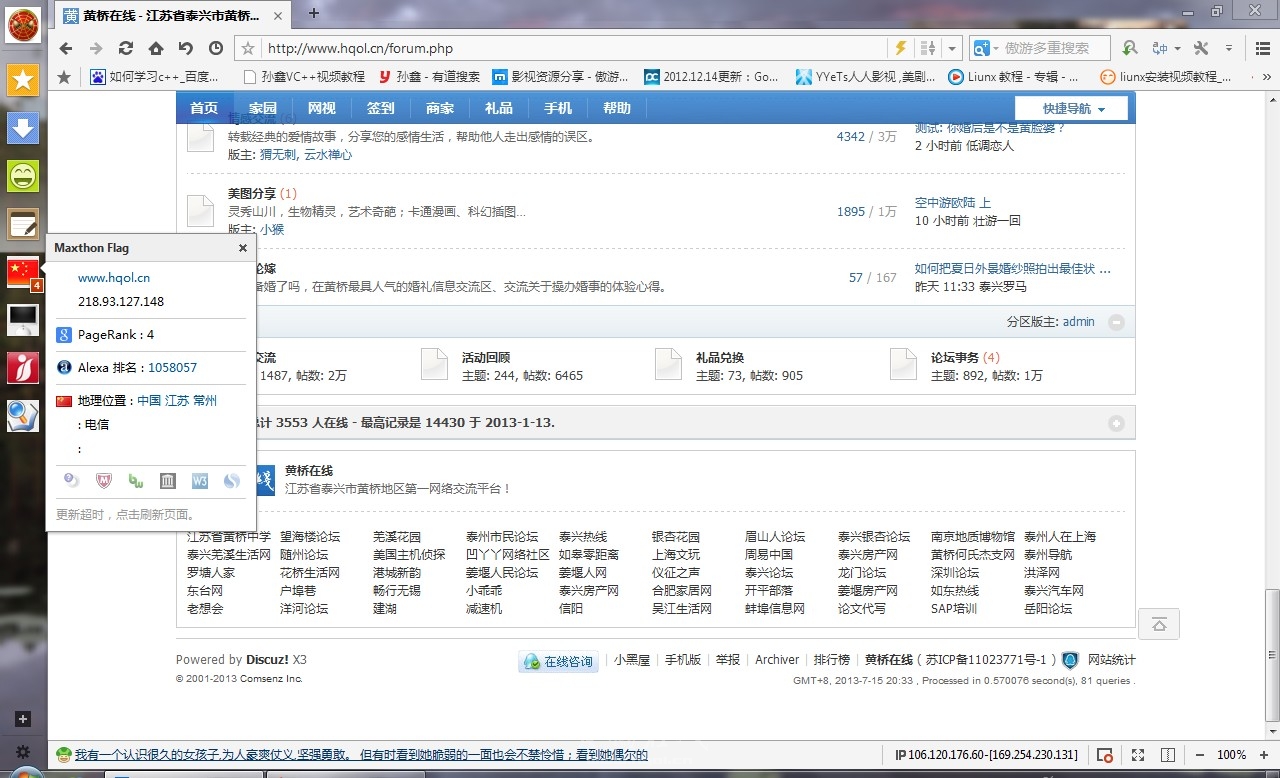
Task: Click the forward navigation arrow
Action: point(96,48)
